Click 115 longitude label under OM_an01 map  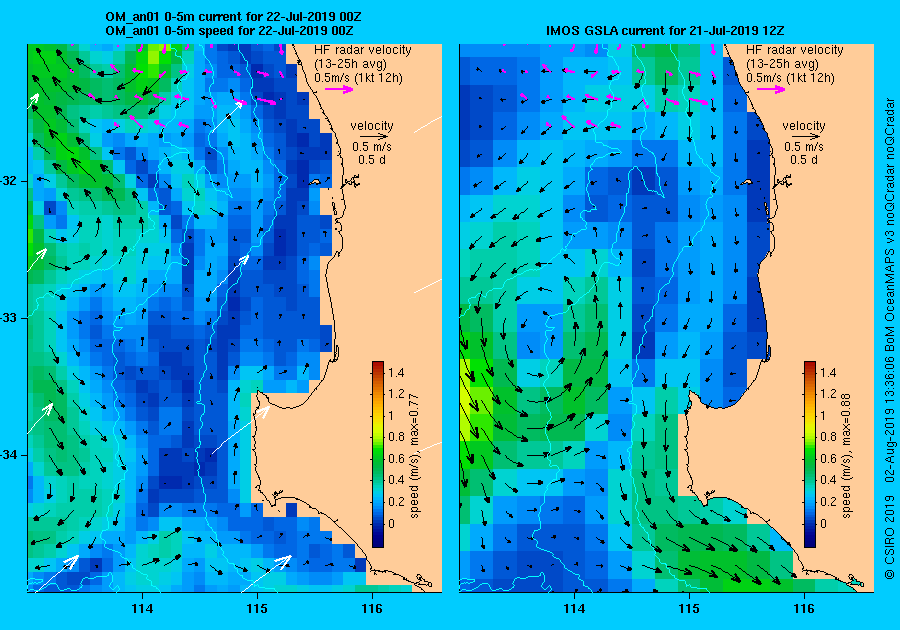[x=257, y=608]
